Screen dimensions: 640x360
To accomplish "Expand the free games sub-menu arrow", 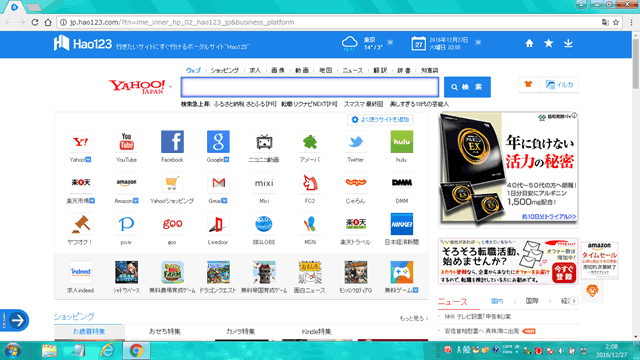I will 416,290.
